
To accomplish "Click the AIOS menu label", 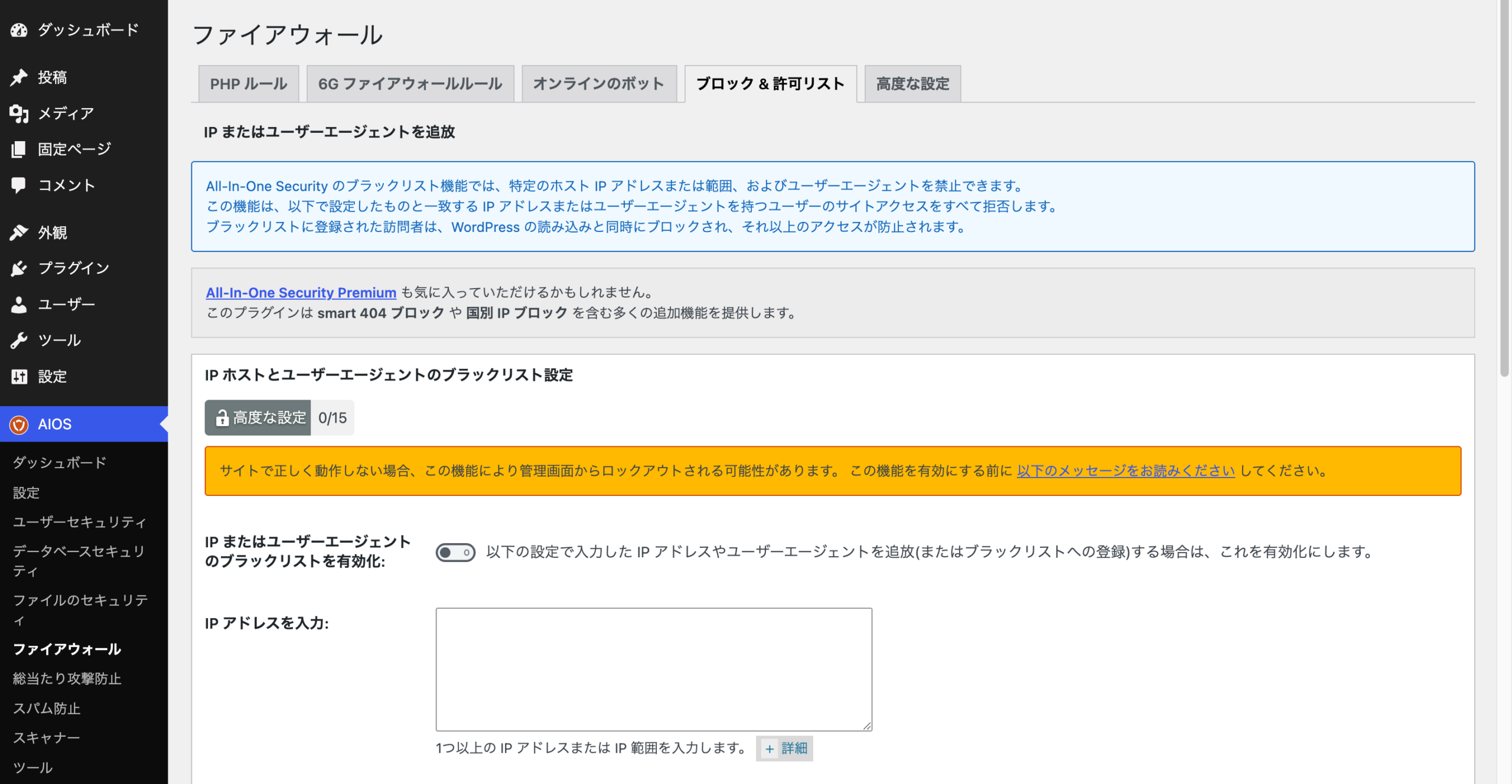I will (54, 424).
